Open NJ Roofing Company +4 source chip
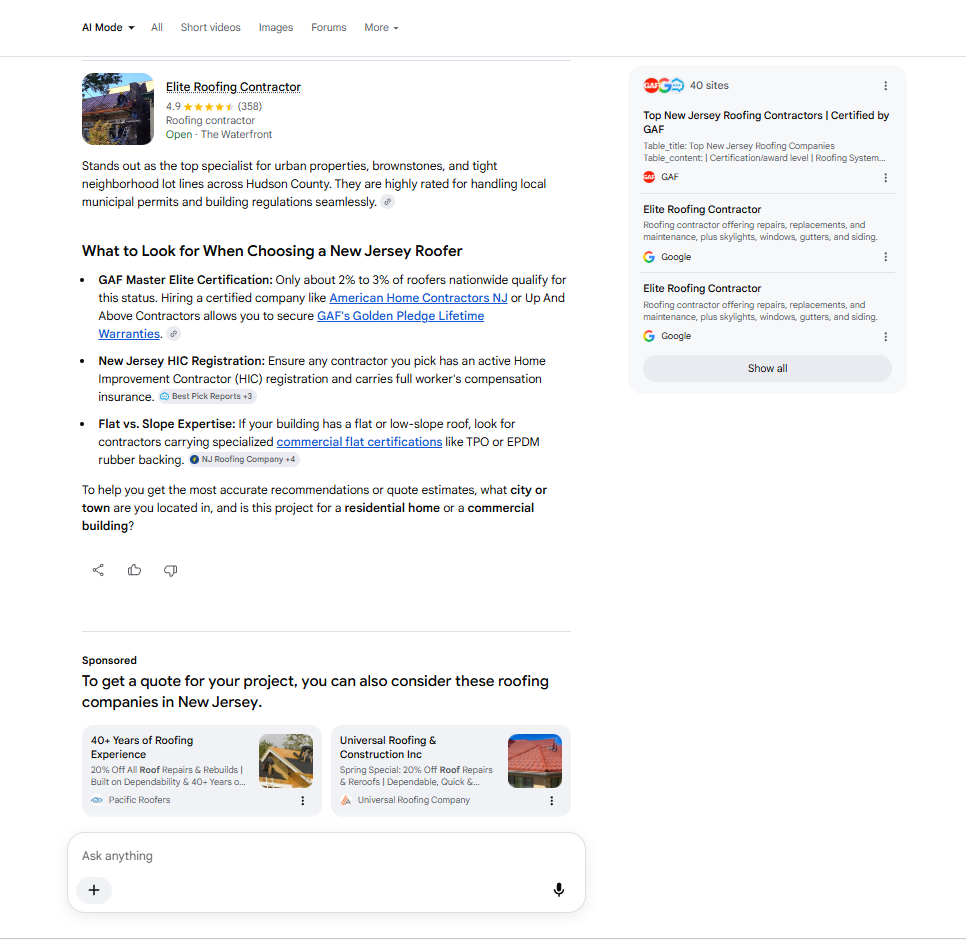 point(243,460)
